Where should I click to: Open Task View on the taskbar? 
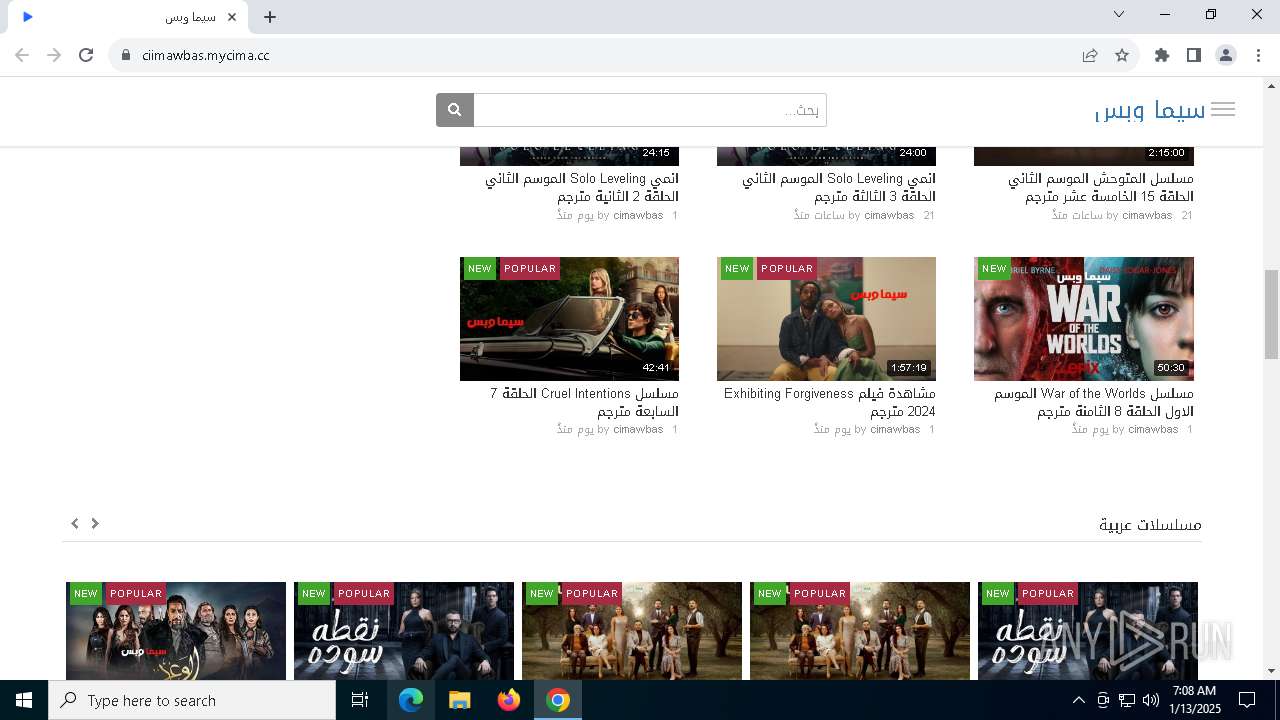360,700
